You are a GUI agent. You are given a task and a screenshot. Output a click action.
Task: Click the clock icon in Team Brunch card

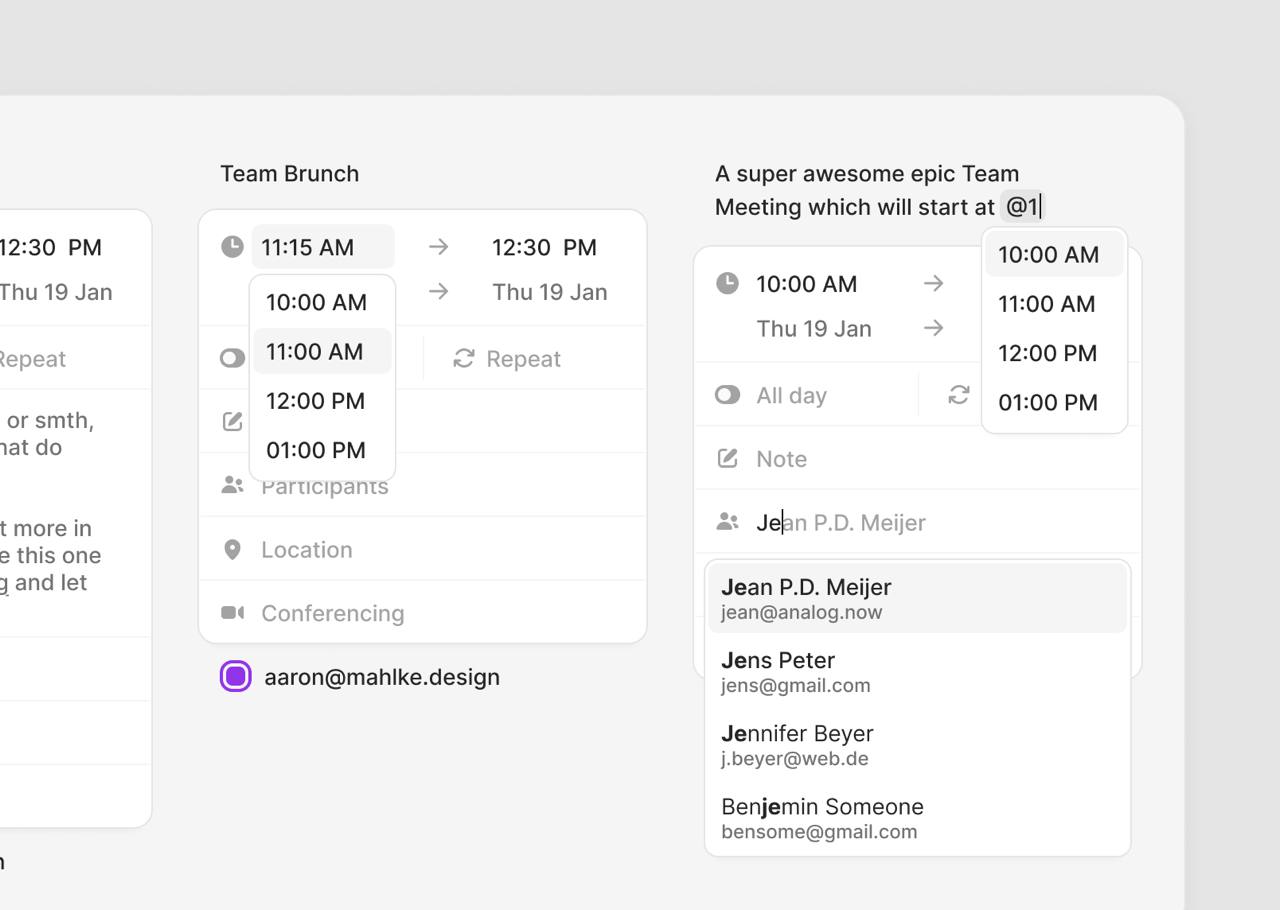(232, 247)
